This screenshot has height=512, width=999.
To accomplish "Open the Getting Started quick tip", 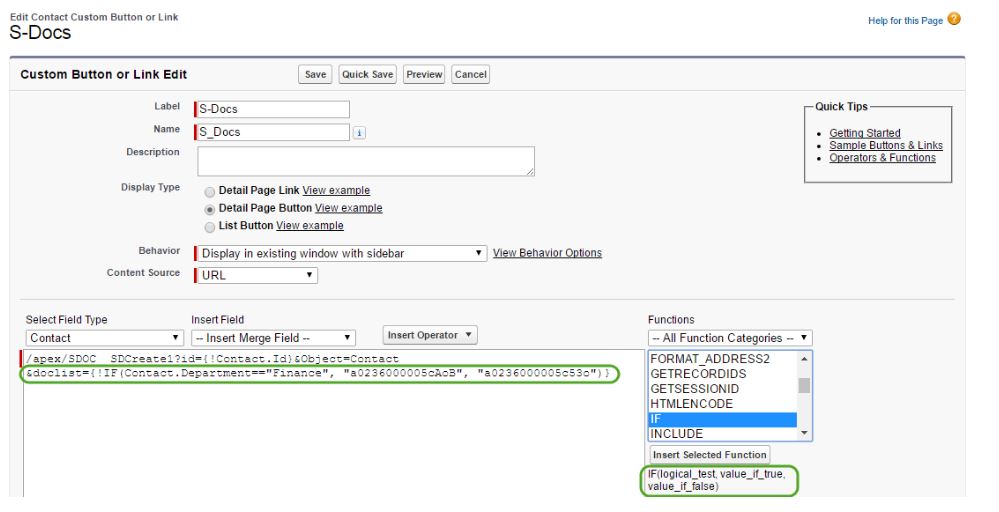I will pyautogui.click(x=865, y=133).
